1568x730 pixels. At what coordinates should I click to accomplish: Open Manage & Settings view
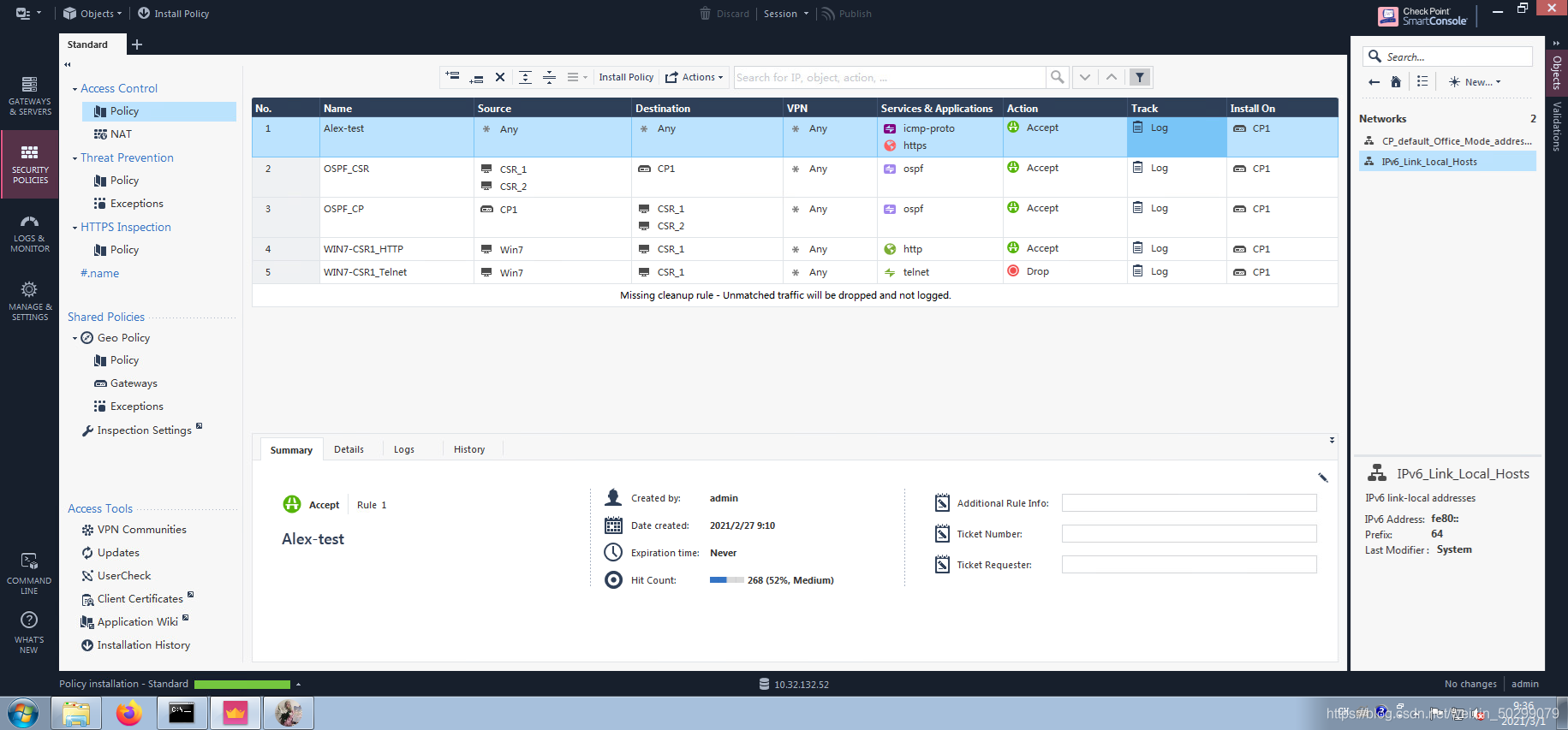click(x=30, y=301)
